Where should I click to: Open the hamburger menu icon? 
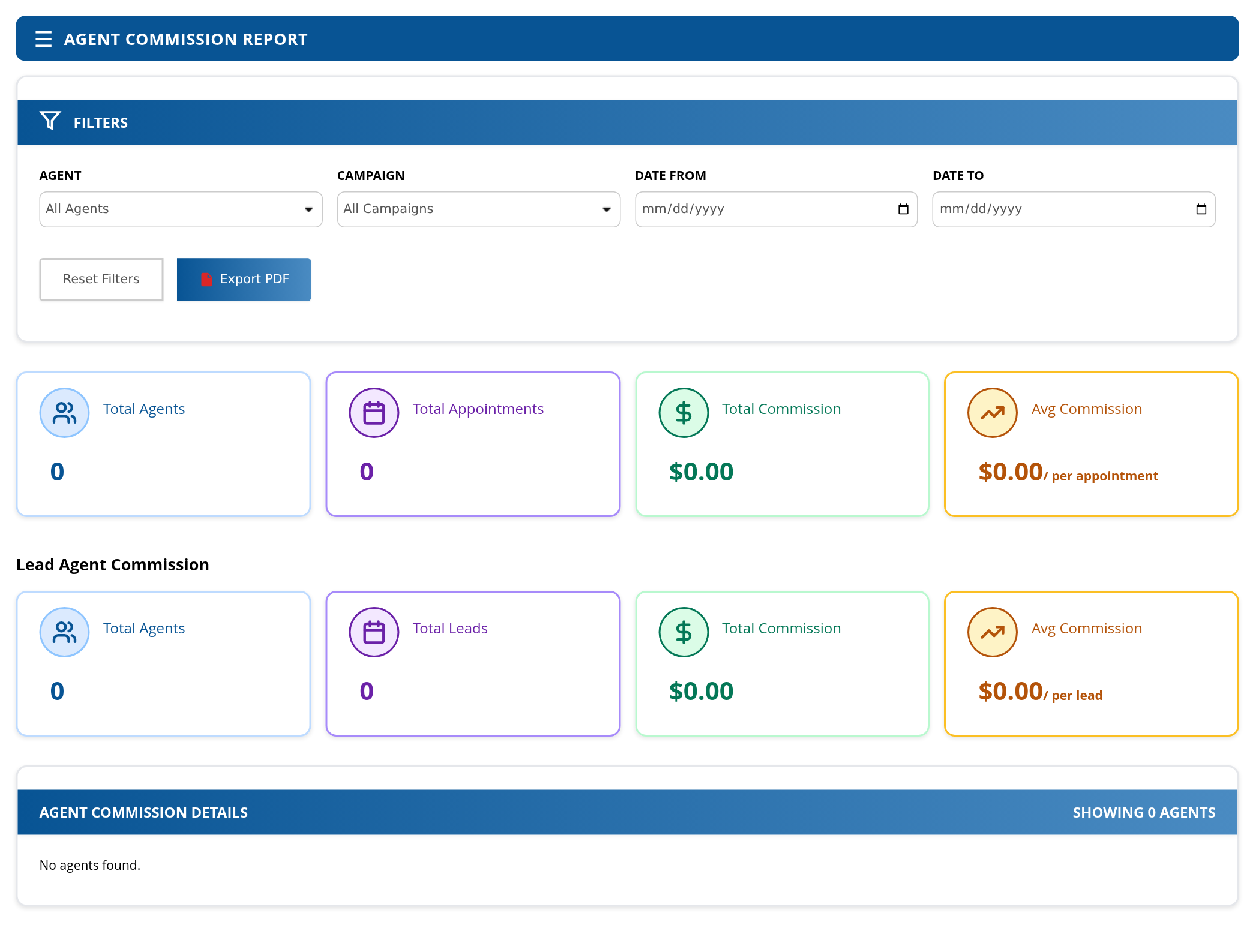tap(43, 39)
